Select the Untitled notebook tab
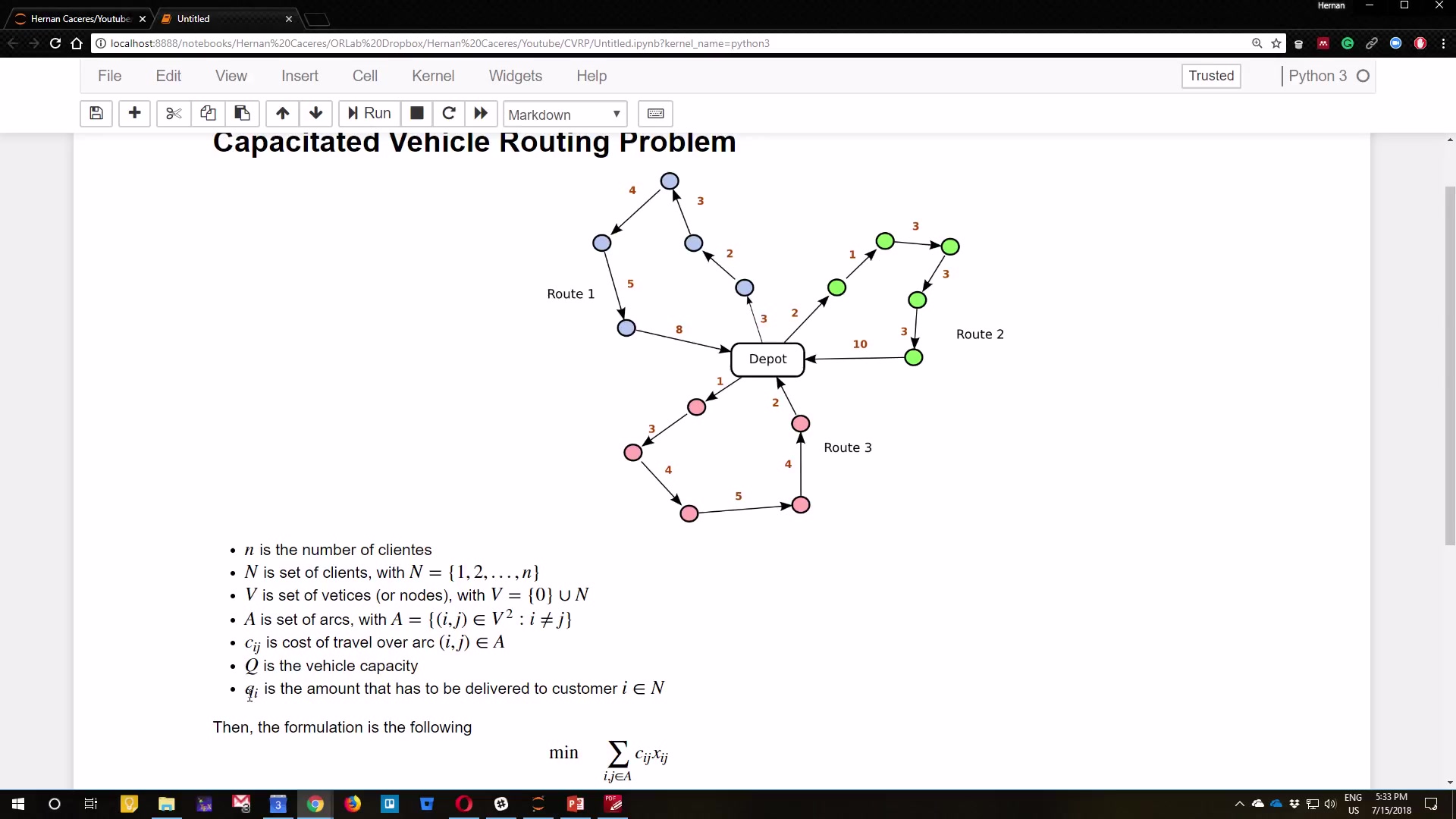Screen dimensions: 1456x819 [225, 18]
